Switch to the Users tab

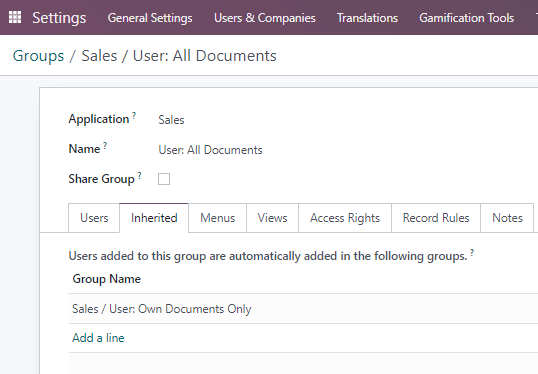pyautogui.click(x=94, y=218)
